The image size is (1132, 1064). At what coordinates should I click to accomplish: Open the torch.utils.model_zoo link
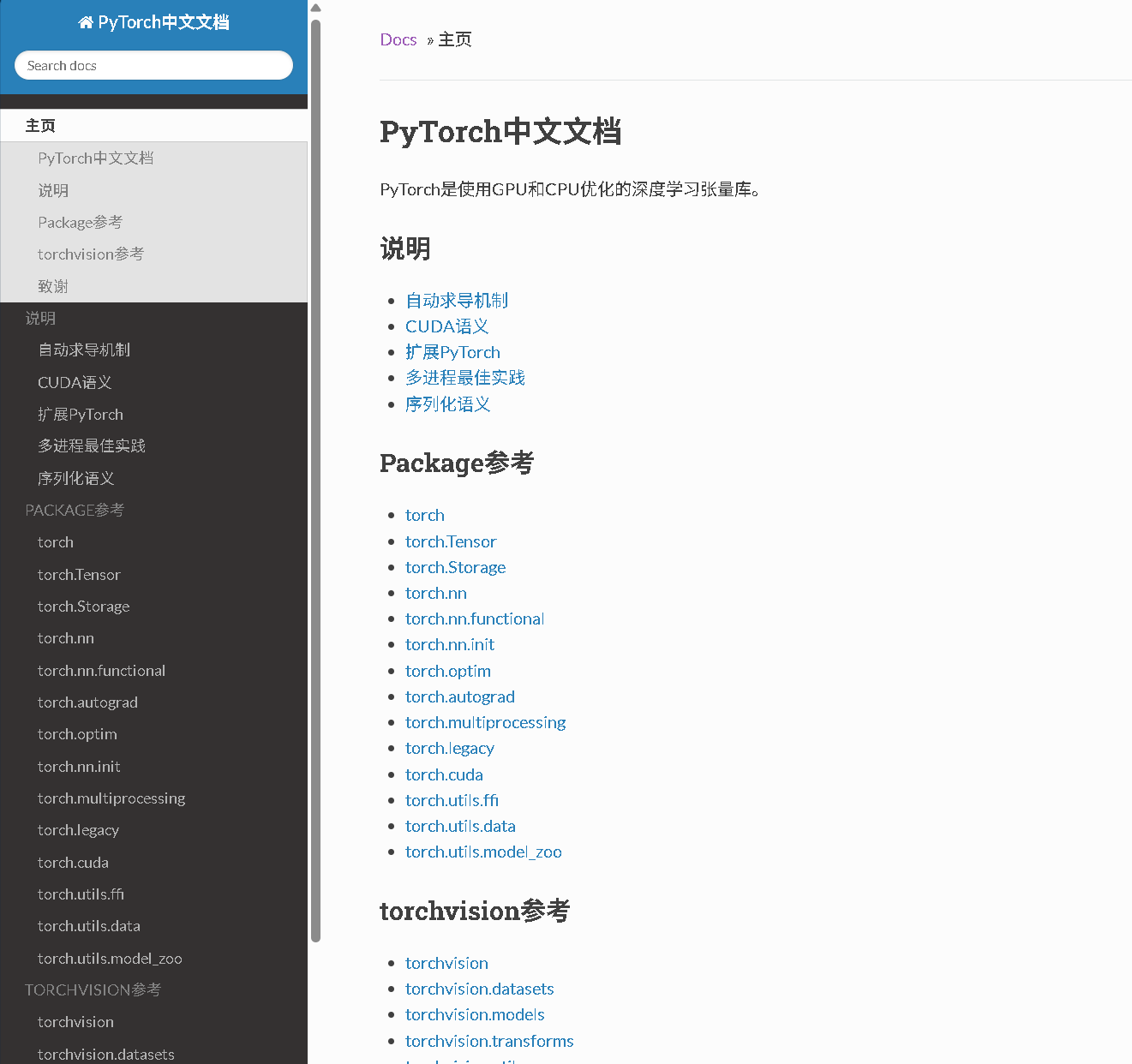483,852
